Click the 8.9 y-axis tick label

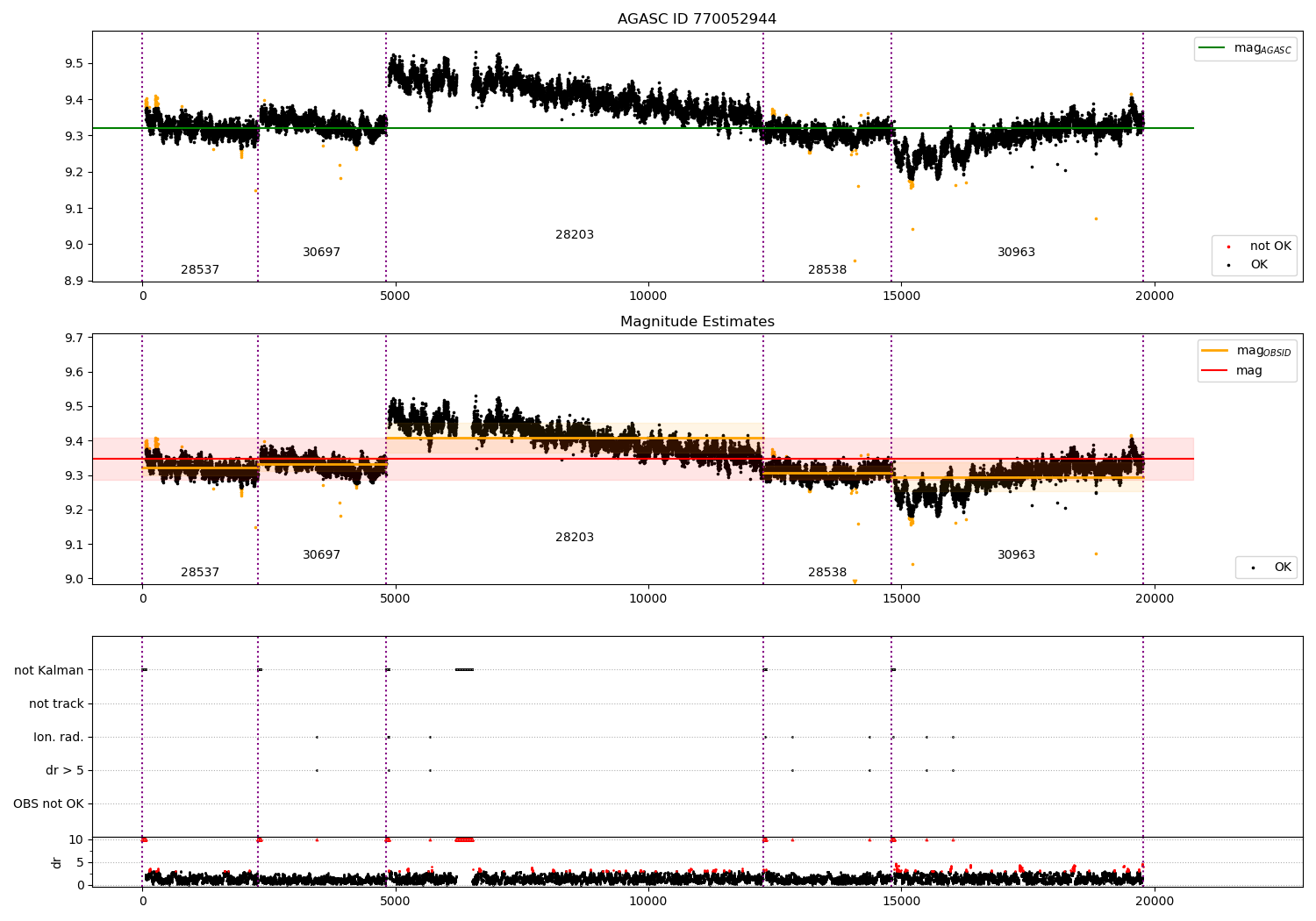coord(74,282)
